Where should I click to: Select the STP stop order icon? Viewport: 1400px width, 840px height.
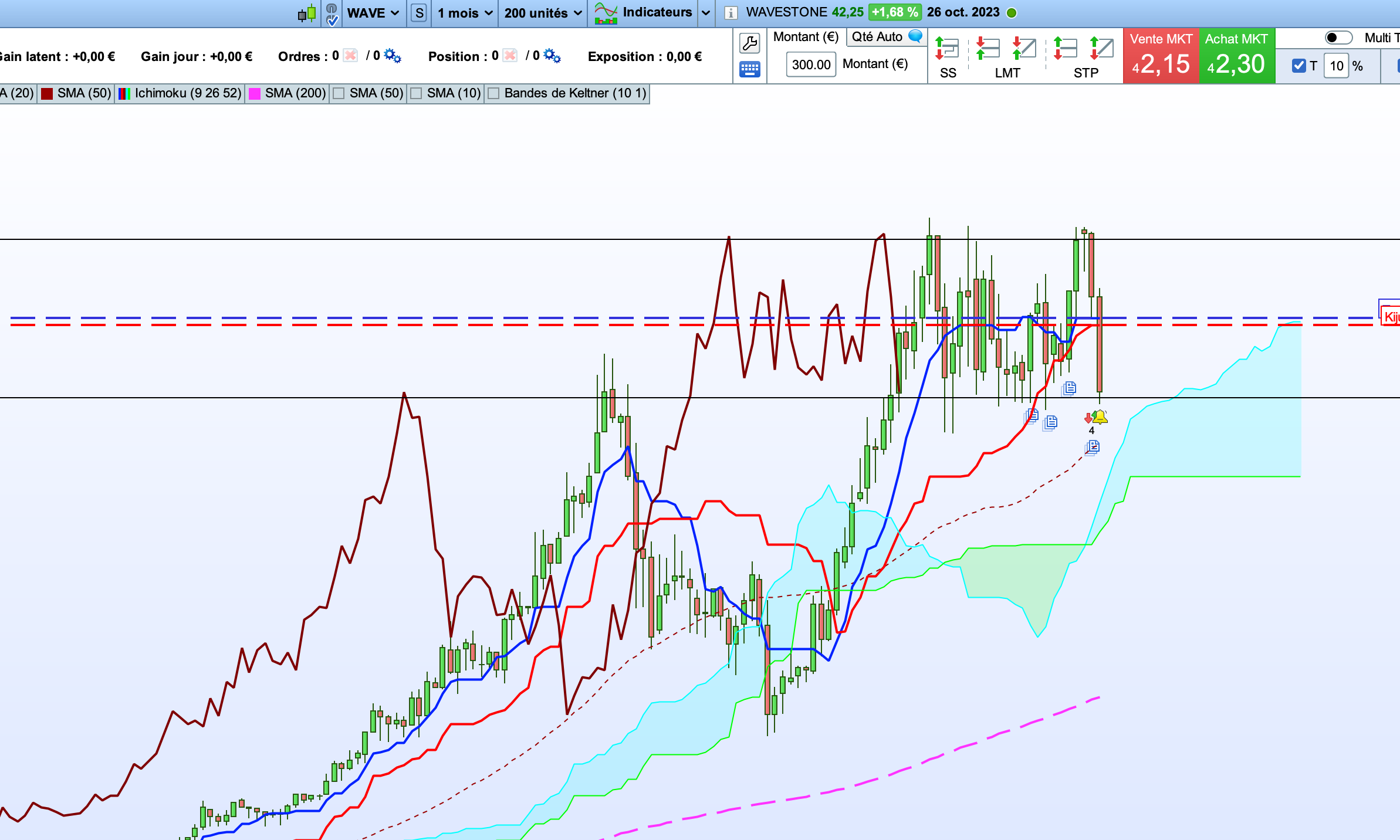tap(1085, 56)
